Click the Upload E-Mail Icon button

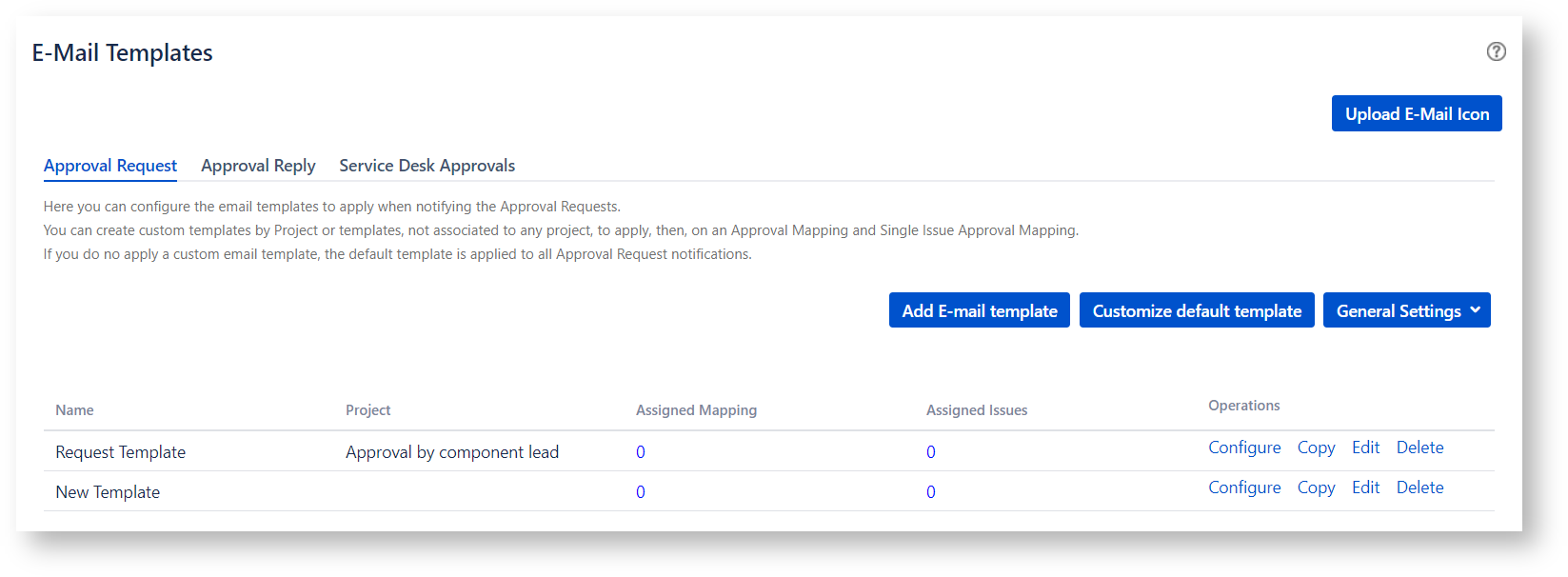(x=1416, y=113)
